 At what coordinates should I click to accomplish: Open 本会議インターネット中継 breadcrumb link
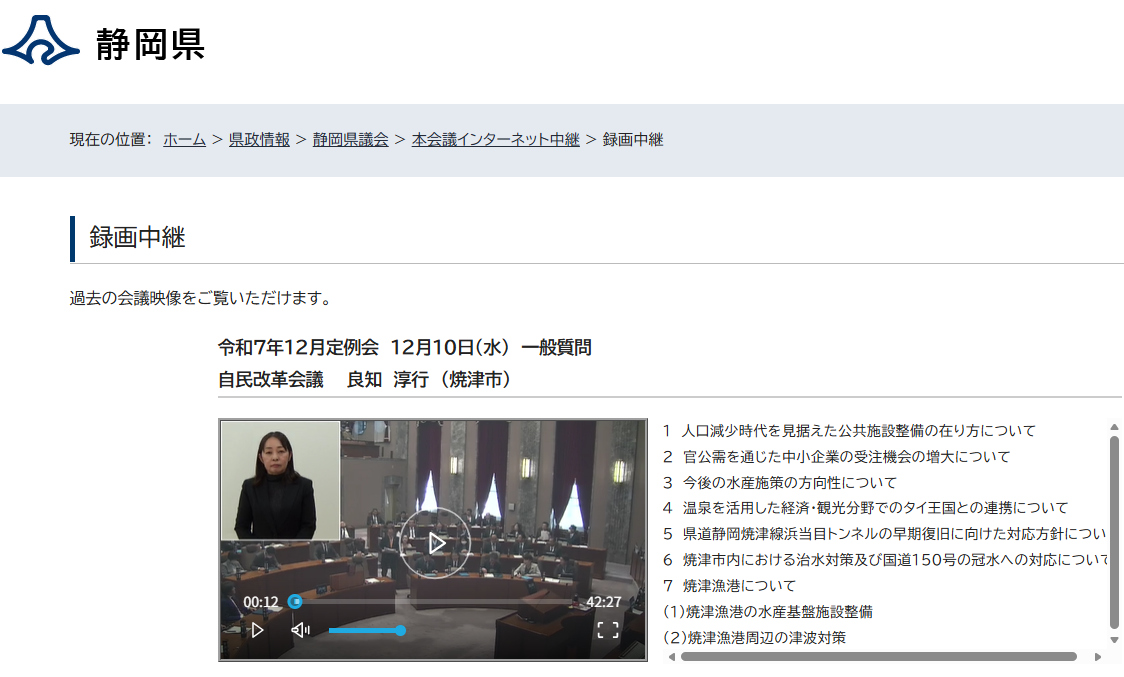pyautogui.click(x=495, y=140)
